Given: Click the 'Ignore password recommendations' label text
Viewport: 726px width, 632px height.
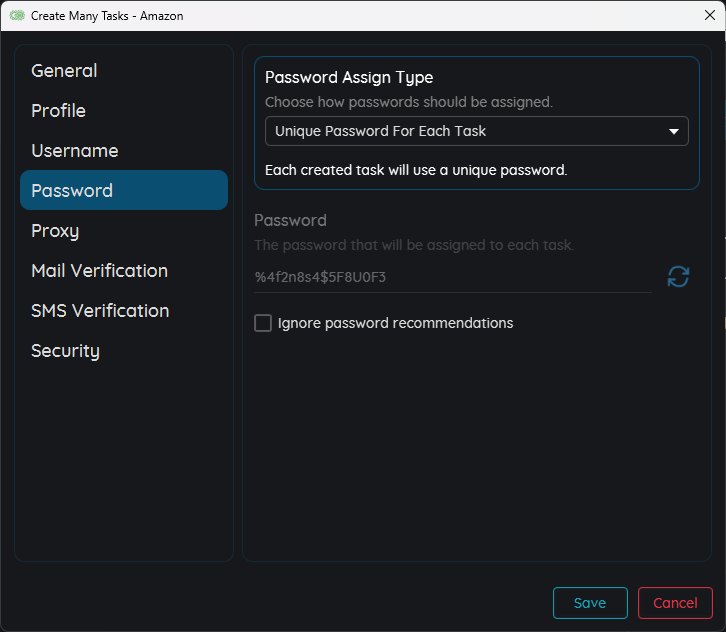Looking at the screenshot, I should (395, 323).
